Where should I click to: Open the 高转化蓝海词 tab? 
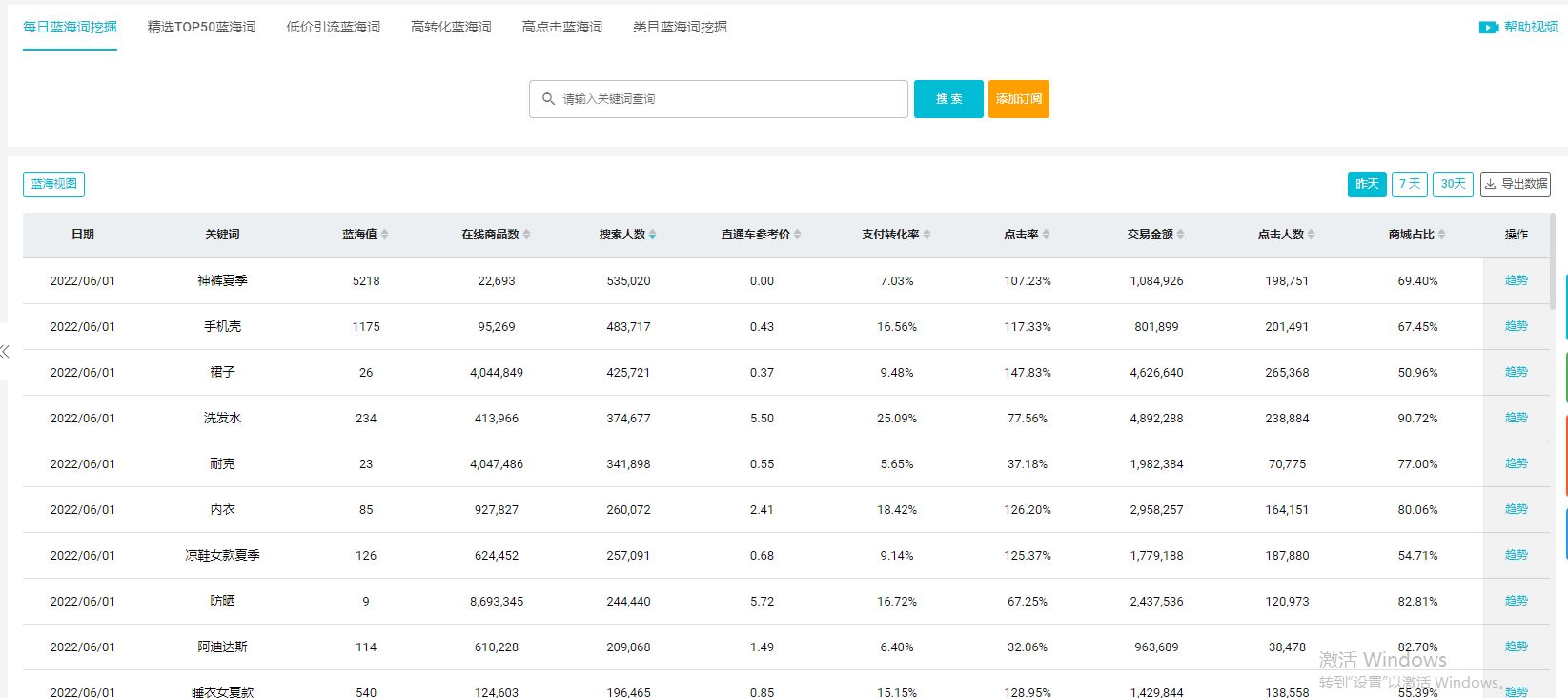(x=451, y=28)
